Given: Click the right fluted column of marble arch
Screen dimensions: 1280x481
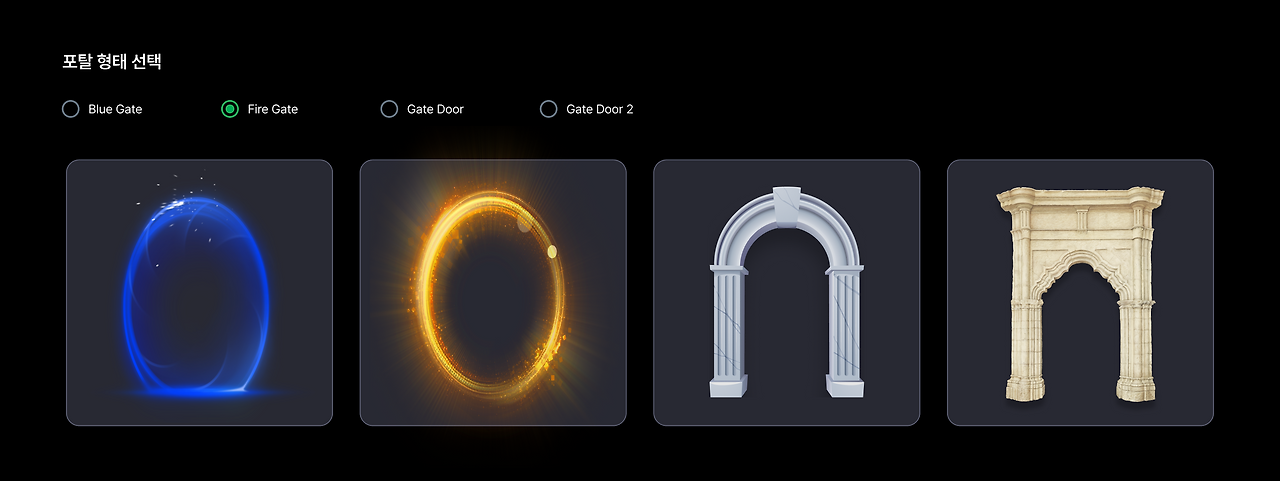Looking at the screenshot, I should [x=845, y=330].
